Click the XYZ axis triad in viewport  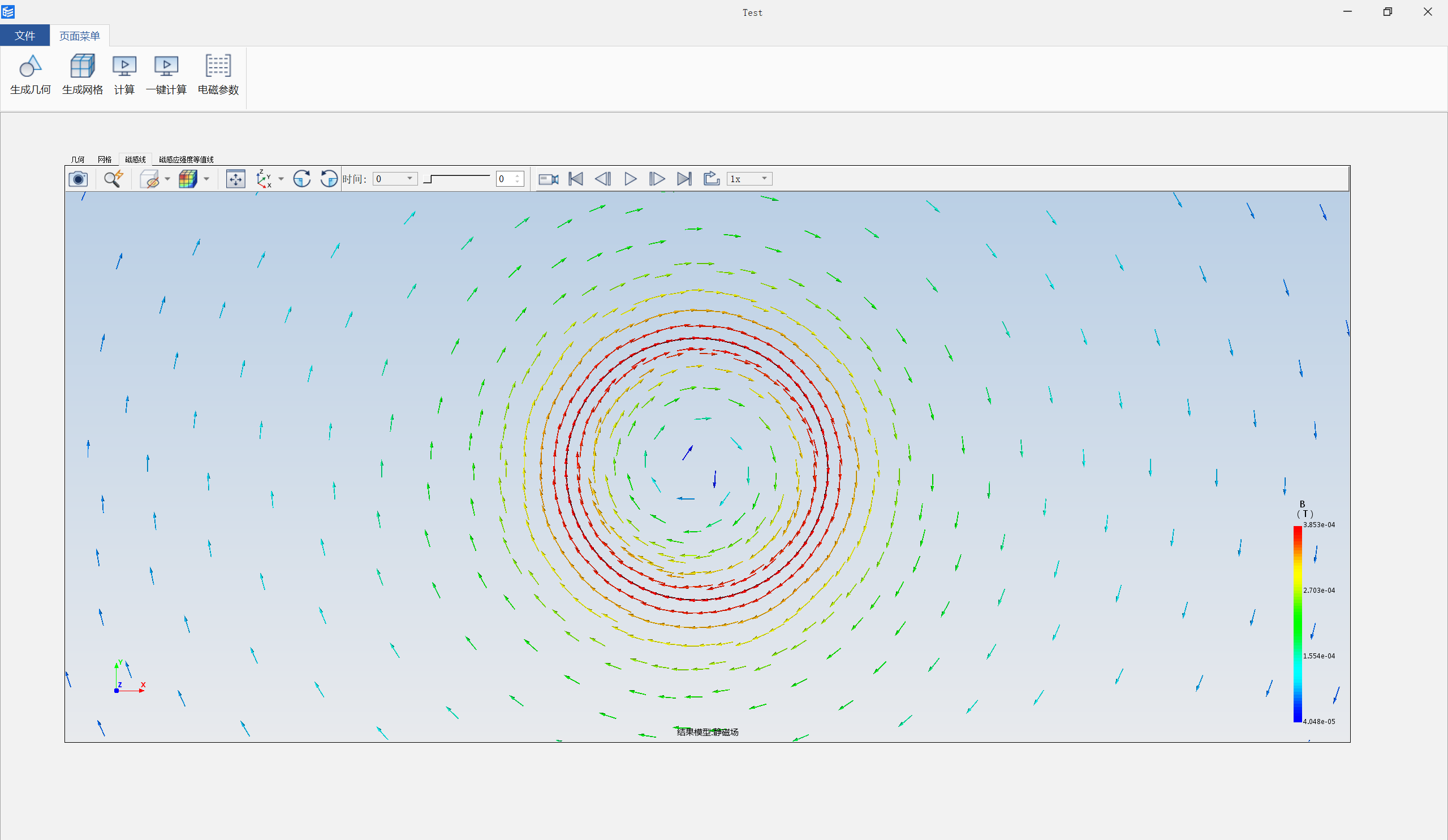pyautogui.click(x=130, y=677)
